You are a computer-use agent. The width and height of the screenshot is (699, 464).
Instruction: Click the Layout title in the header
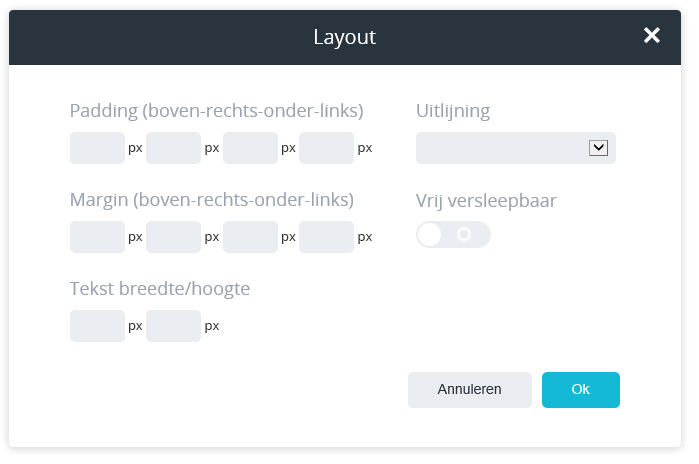coord(344,37)
